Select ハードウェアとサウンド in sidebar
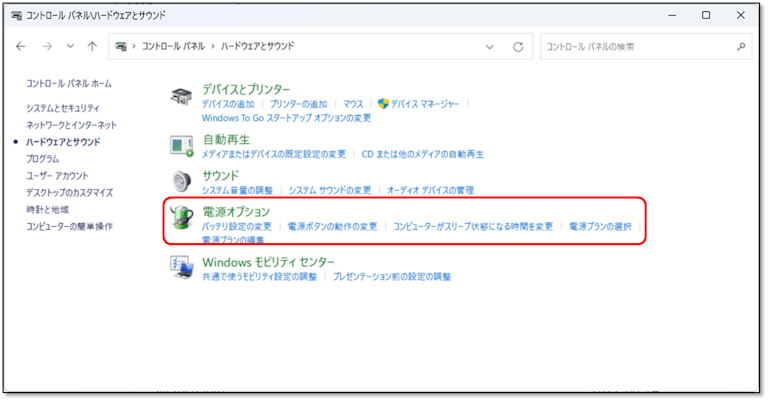Screen dimensions: 768x401 (63, 142)
